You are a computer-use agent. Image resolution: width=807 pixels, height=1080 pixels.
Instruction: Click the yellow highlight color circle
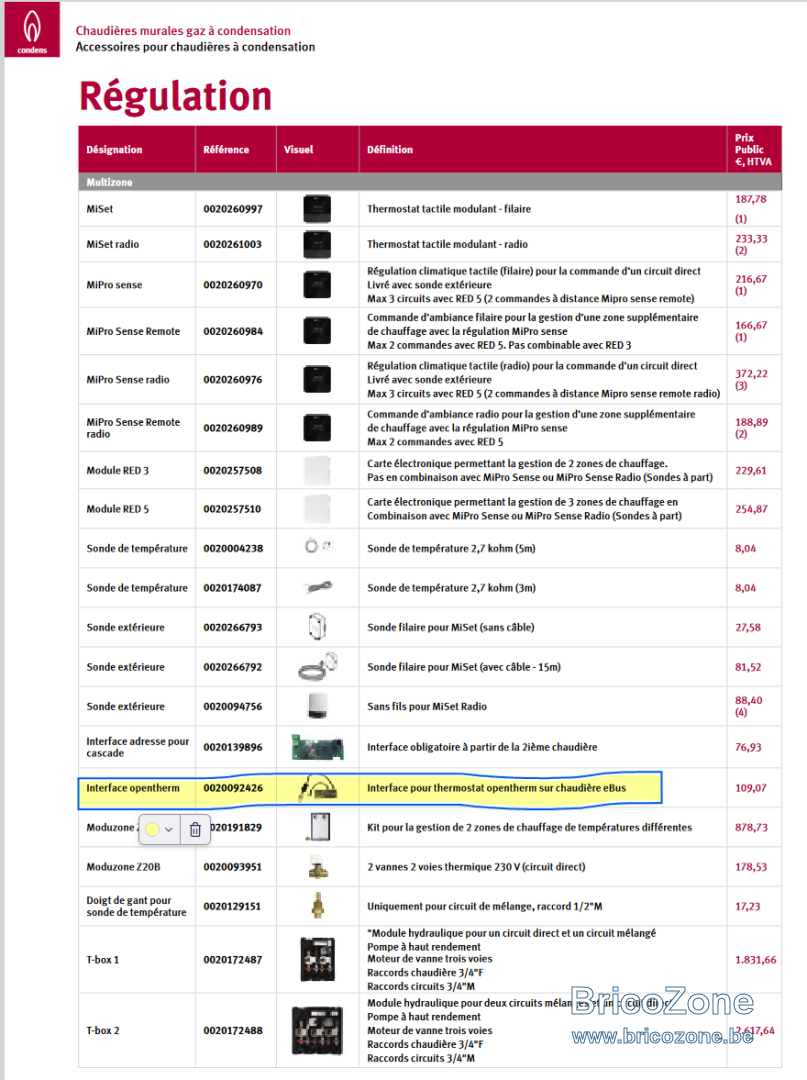click(153, 829)
